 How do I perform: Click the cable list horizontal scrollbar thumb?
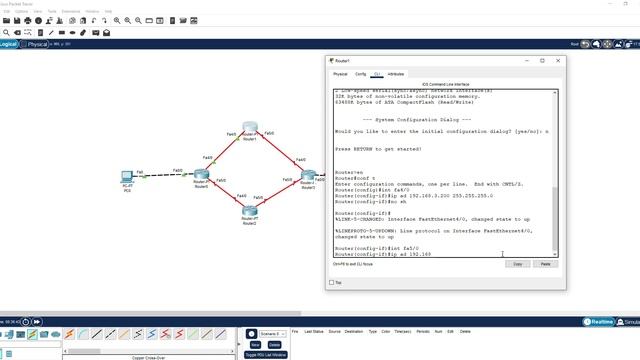tap(84, 351)
